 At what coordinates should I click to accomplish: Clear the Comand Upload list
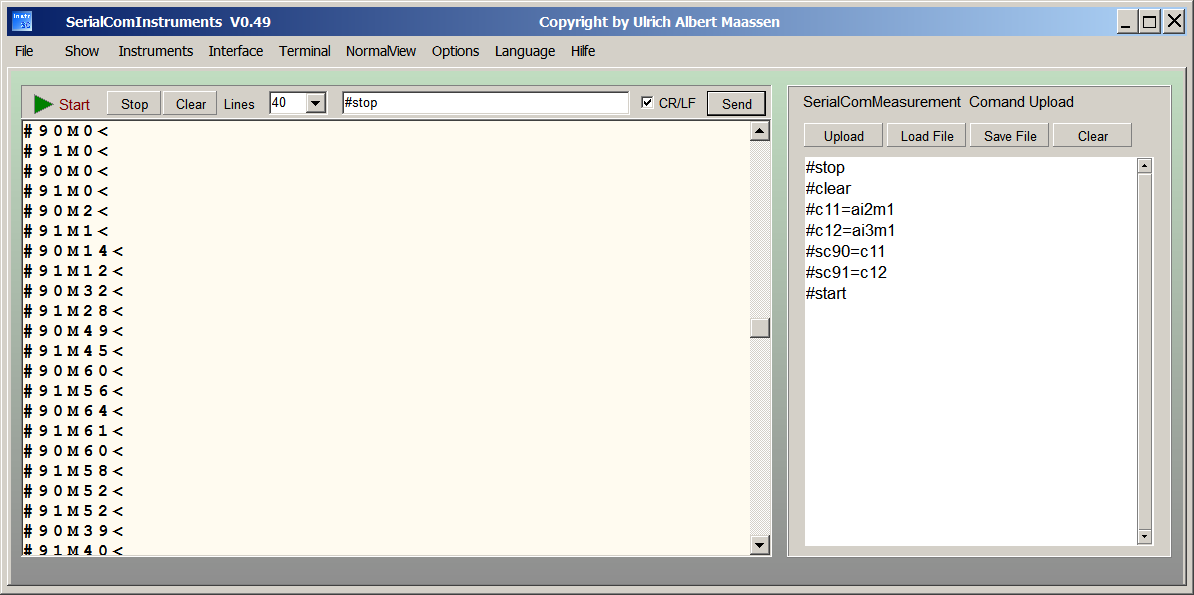[1092, 136]
